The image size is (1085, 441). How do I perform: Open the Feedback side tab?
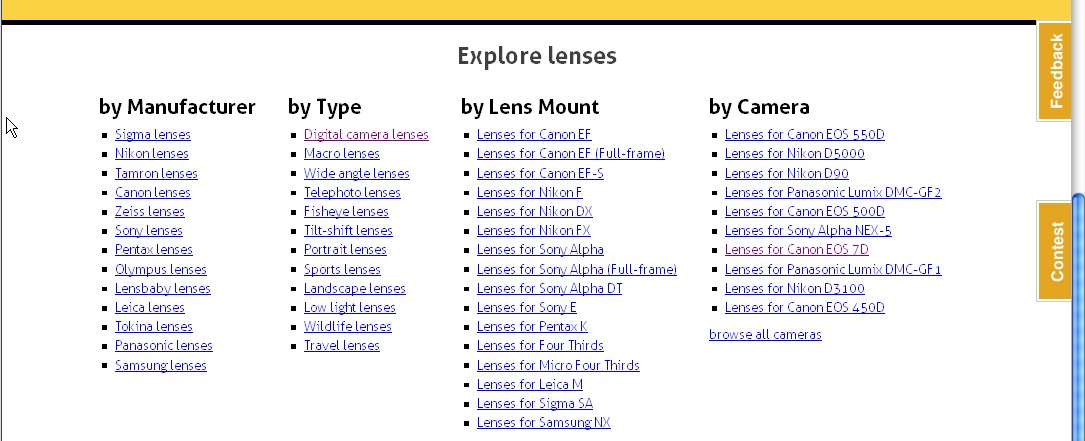1055,71
